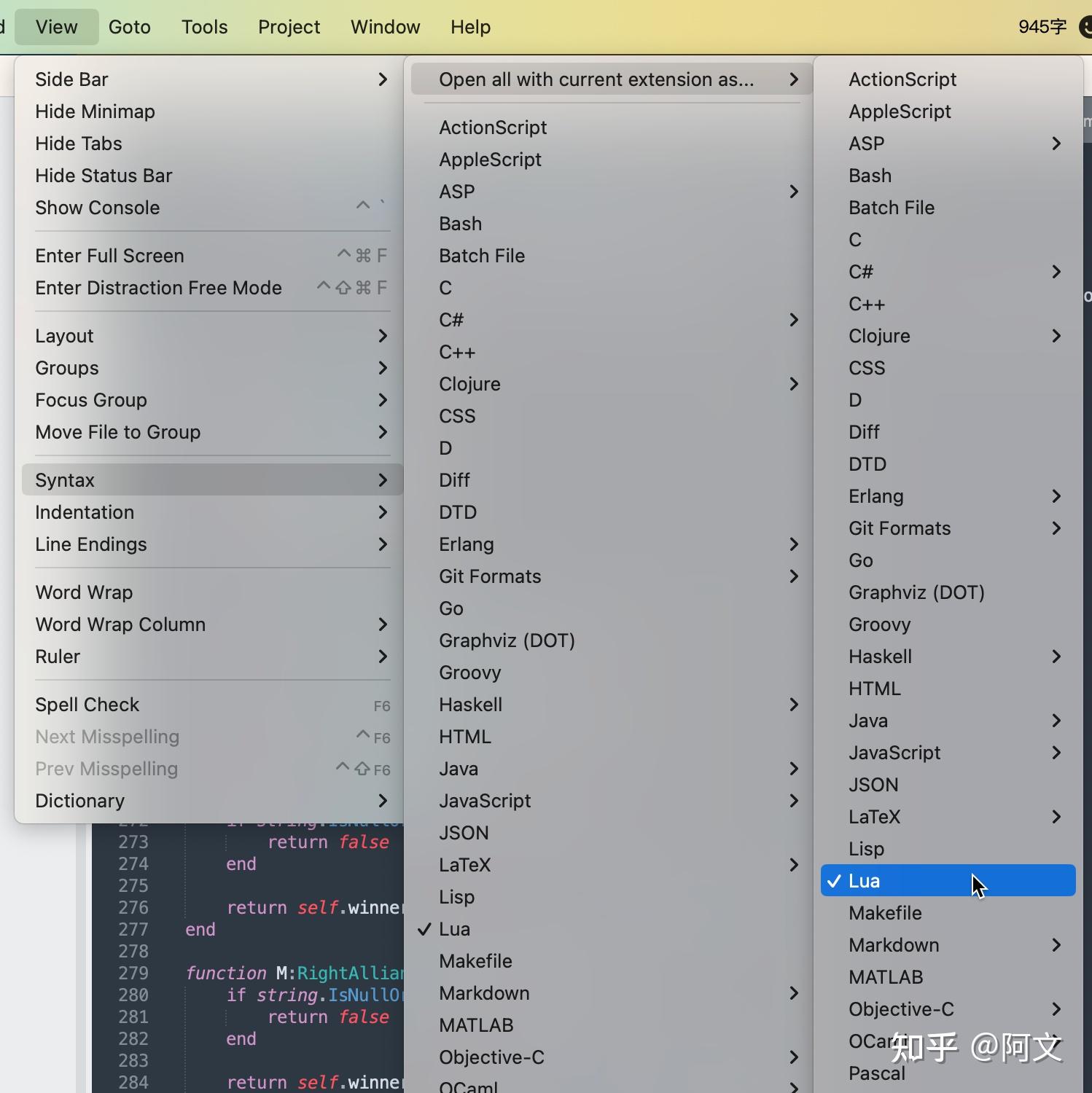The height and width of the screenshot is (1093, 1092).
Task: Expand LaTeX in the rightmost extension submenu
Action: coord(948,817)
